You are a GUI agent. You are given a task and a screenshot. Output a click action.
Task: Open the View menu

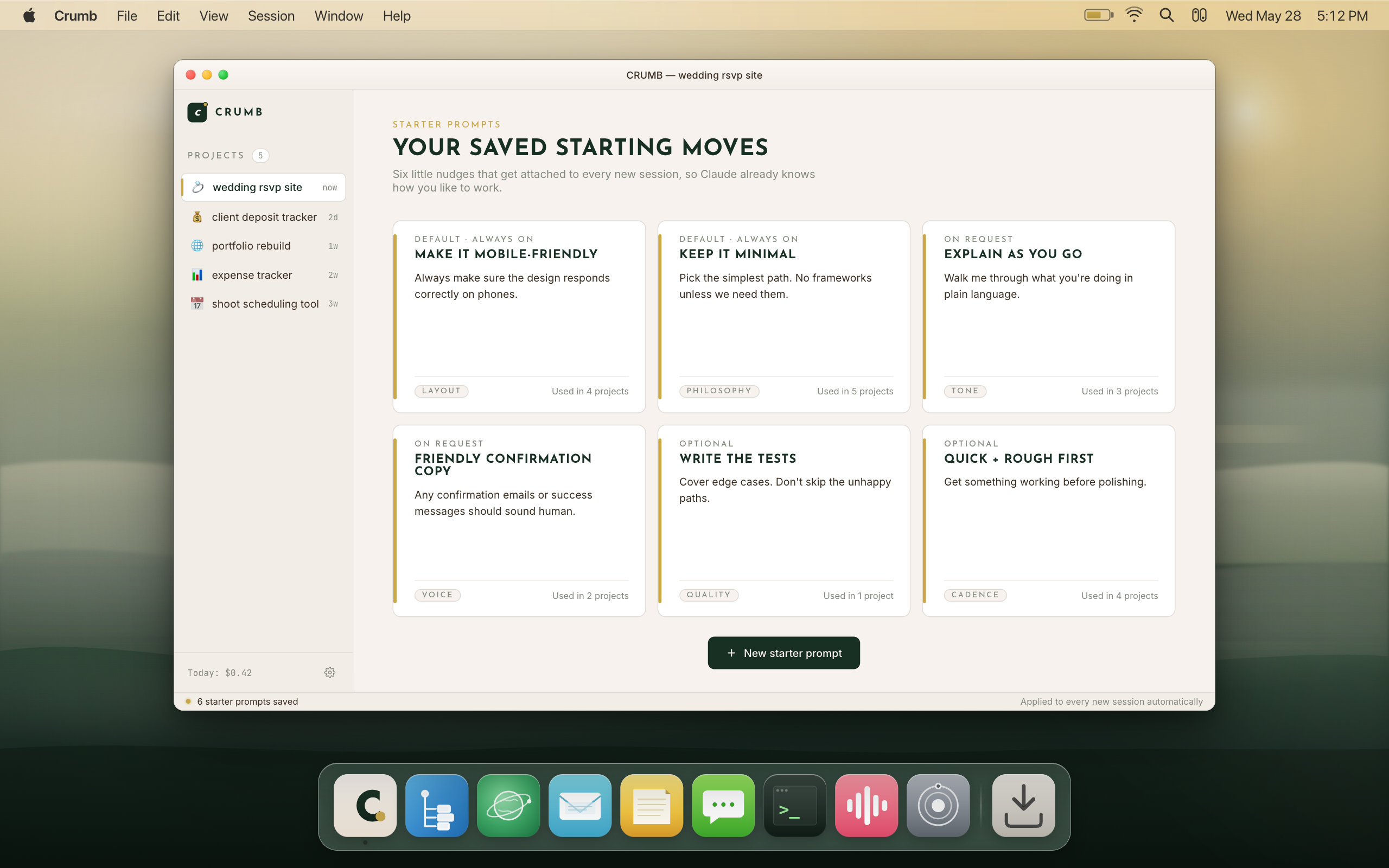[214, 16]
